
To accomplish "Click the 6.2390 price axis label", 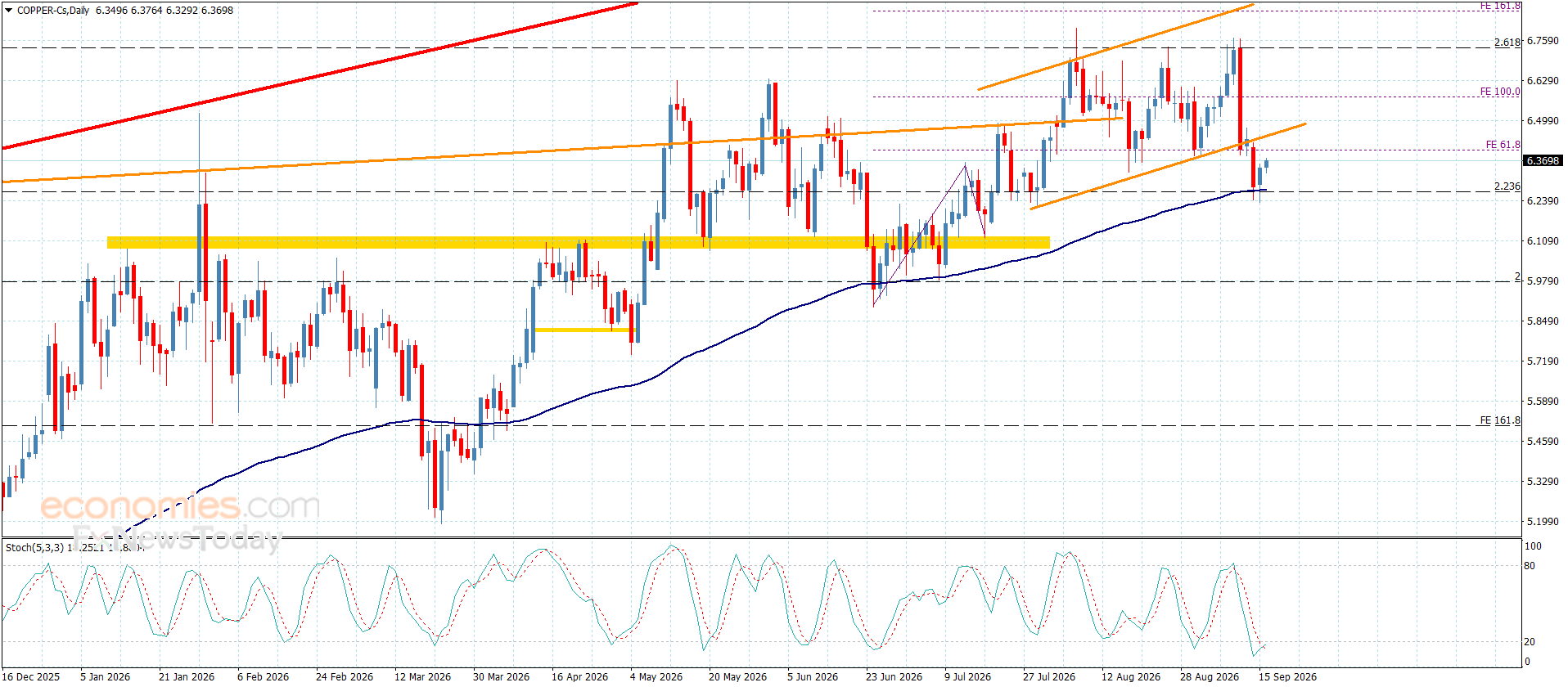I will pos(1543,201).
